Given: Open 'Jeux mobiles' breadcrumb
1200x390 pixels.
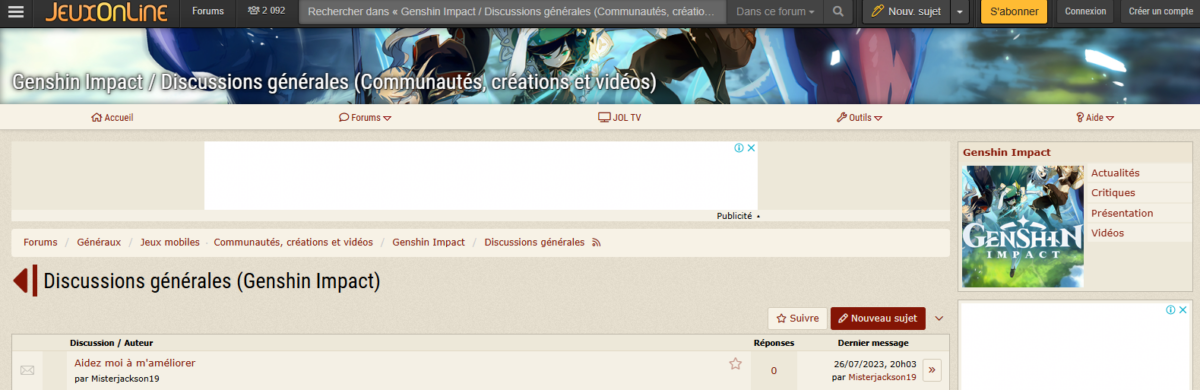Looking at the screenshot, I should coord(170,243).
